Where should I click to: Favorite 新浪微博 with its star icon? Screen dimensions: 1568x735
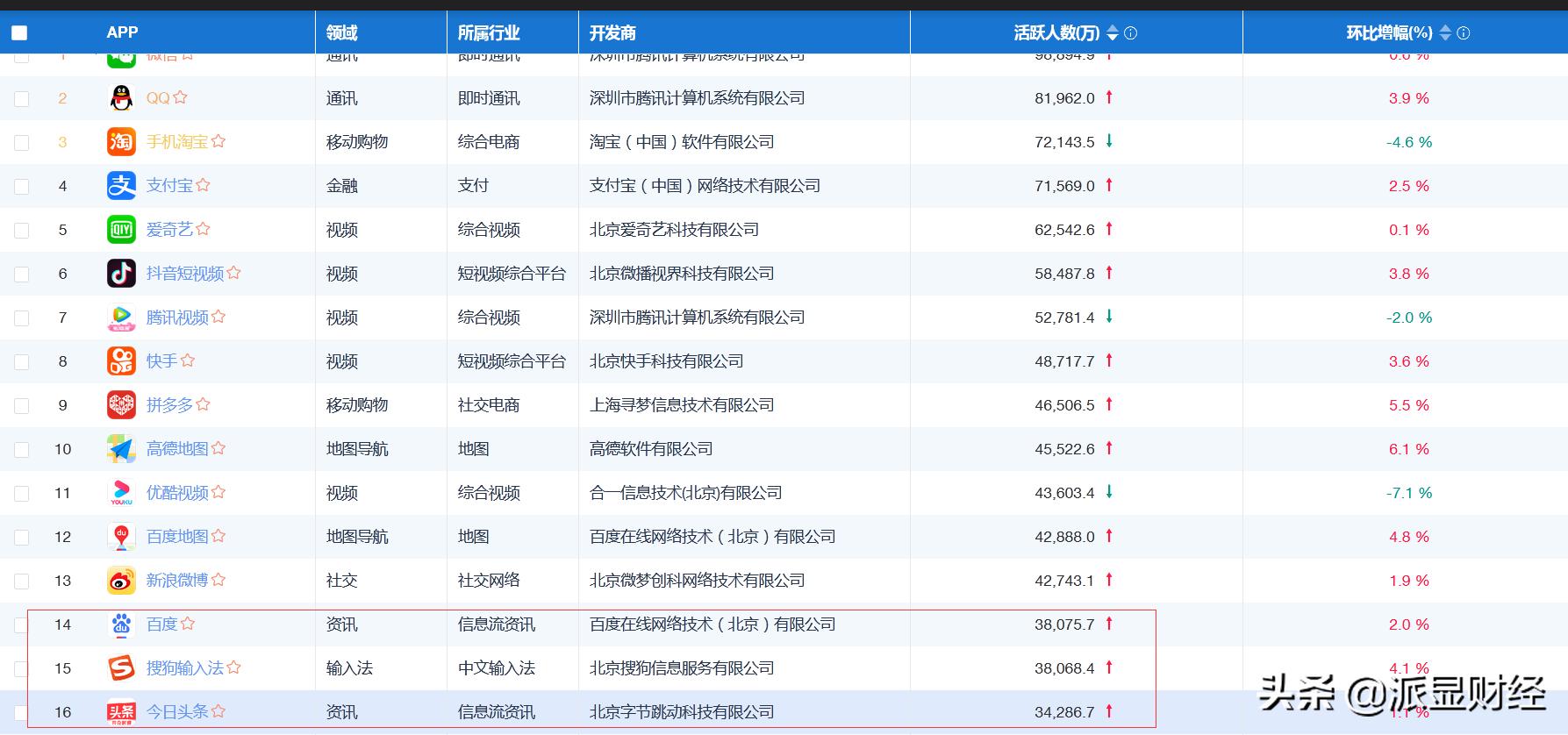click(x=218, y=579)
